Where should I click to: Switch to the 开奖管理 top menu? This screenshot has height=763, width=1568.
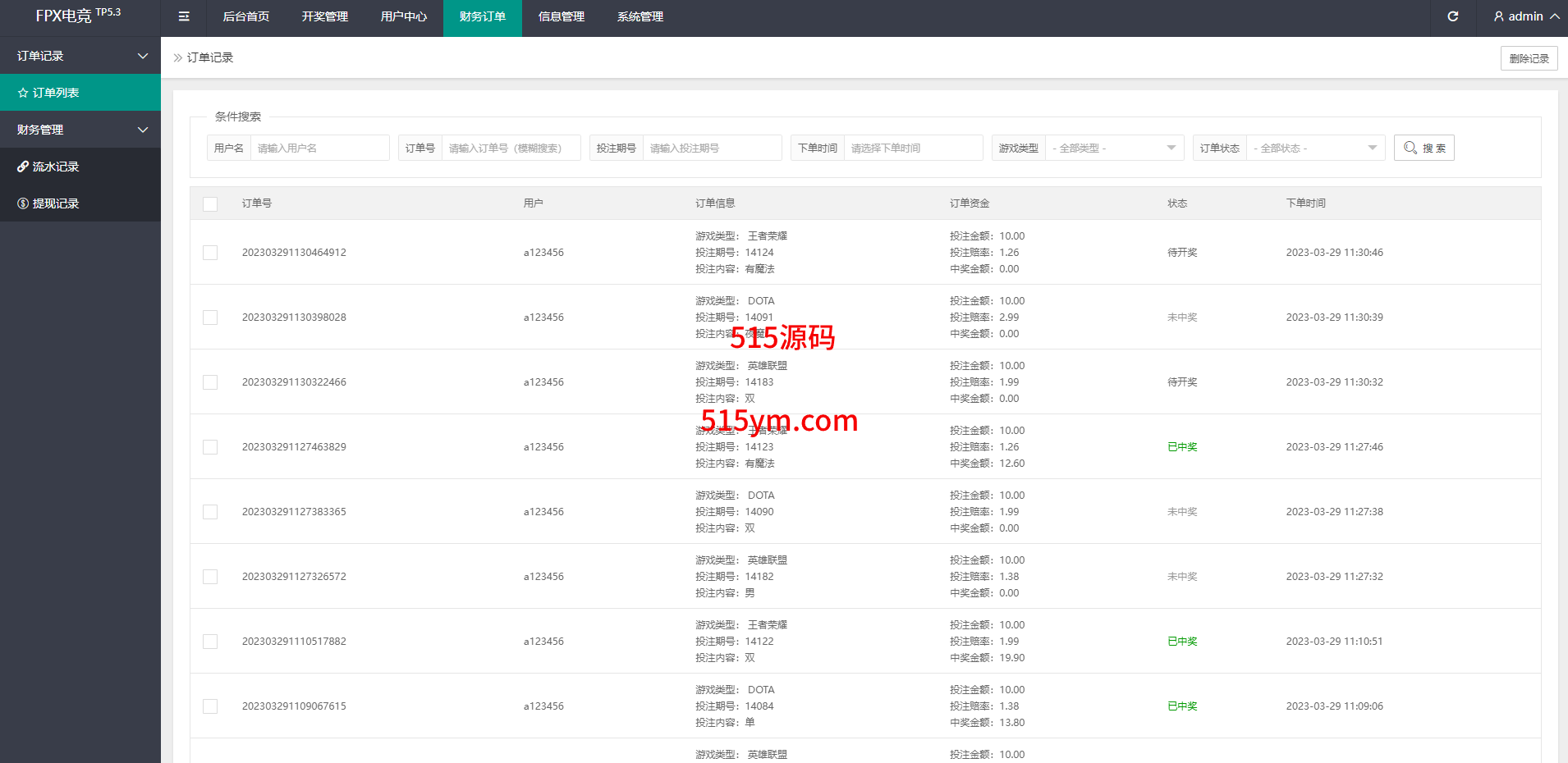click(x=324, y=16)
